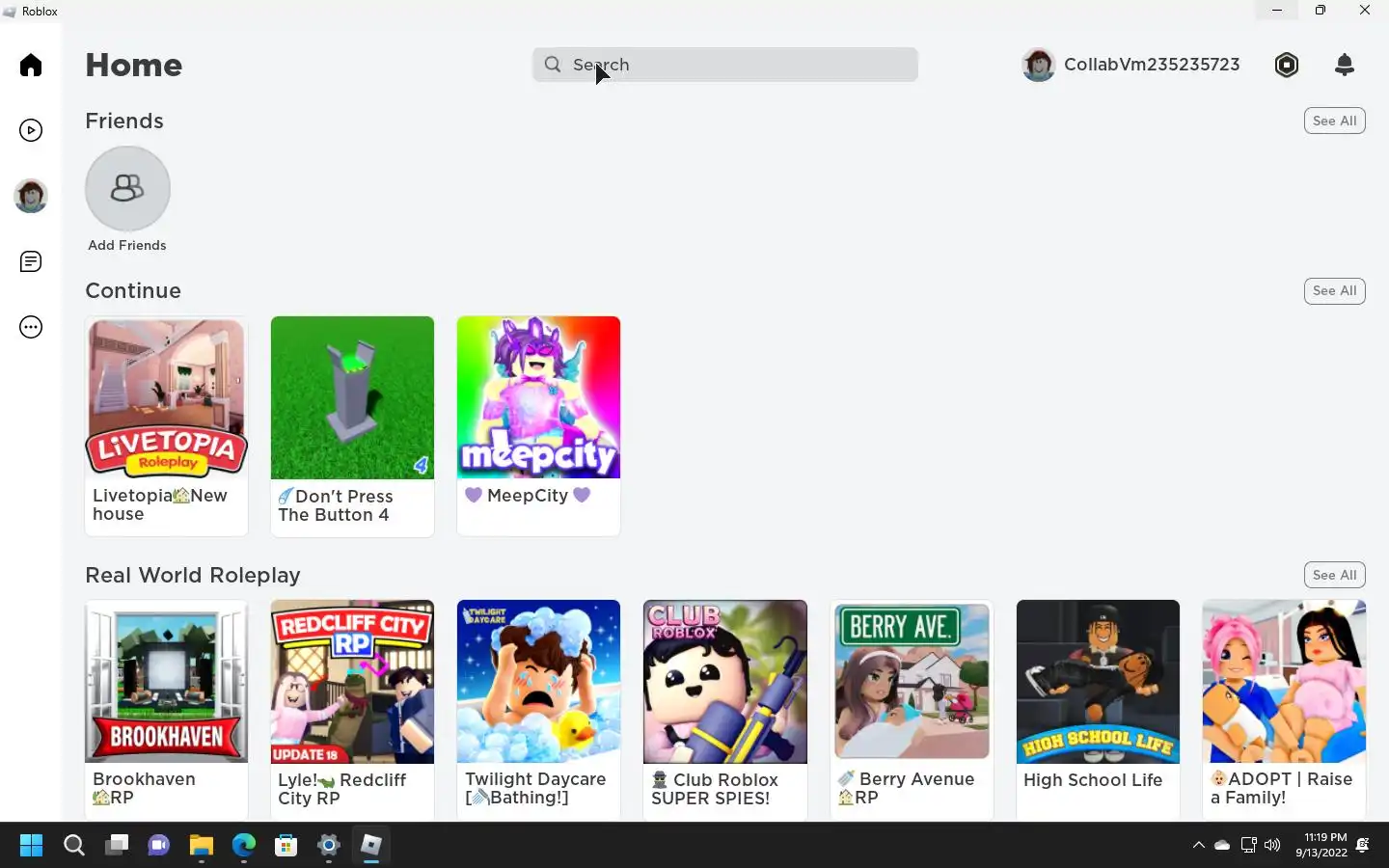Open the notifications bell
This screenshot has width=1389, height=868.
coord(1345,65)
